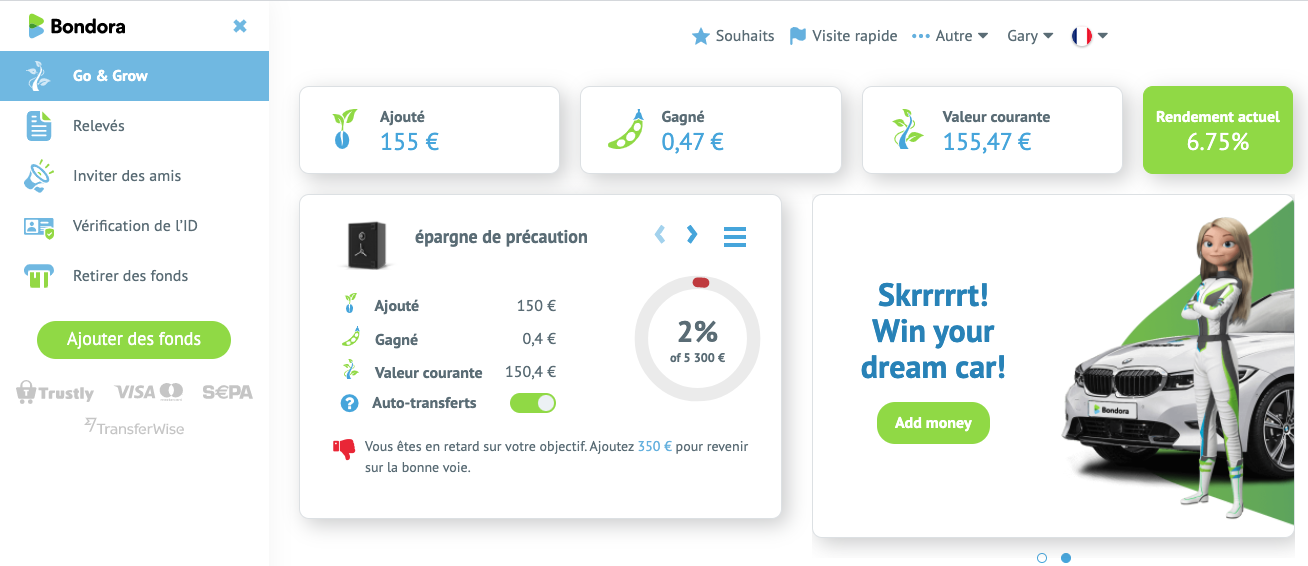Select the second carousel dot indicator

pyautogui.click(x=1066, y=558)
